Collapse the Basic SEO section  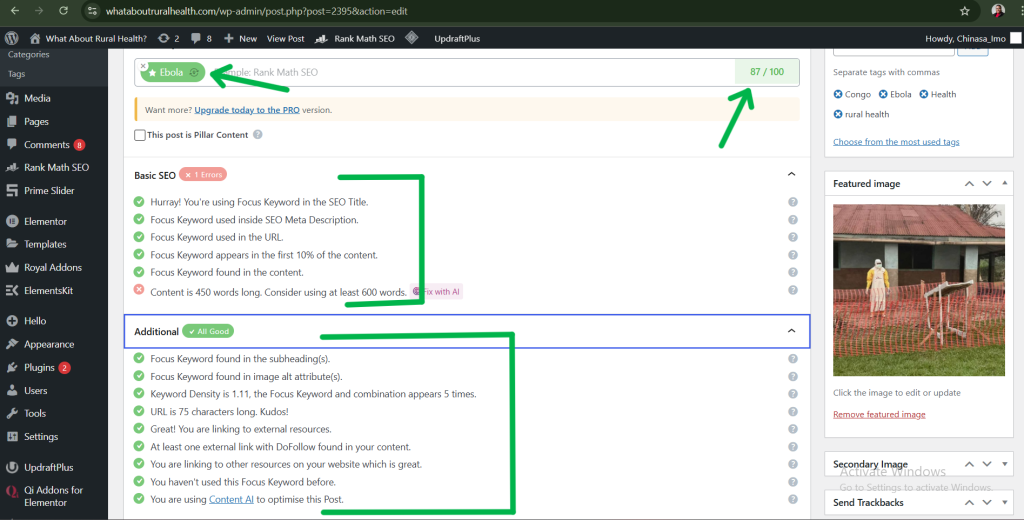[791, 174]
